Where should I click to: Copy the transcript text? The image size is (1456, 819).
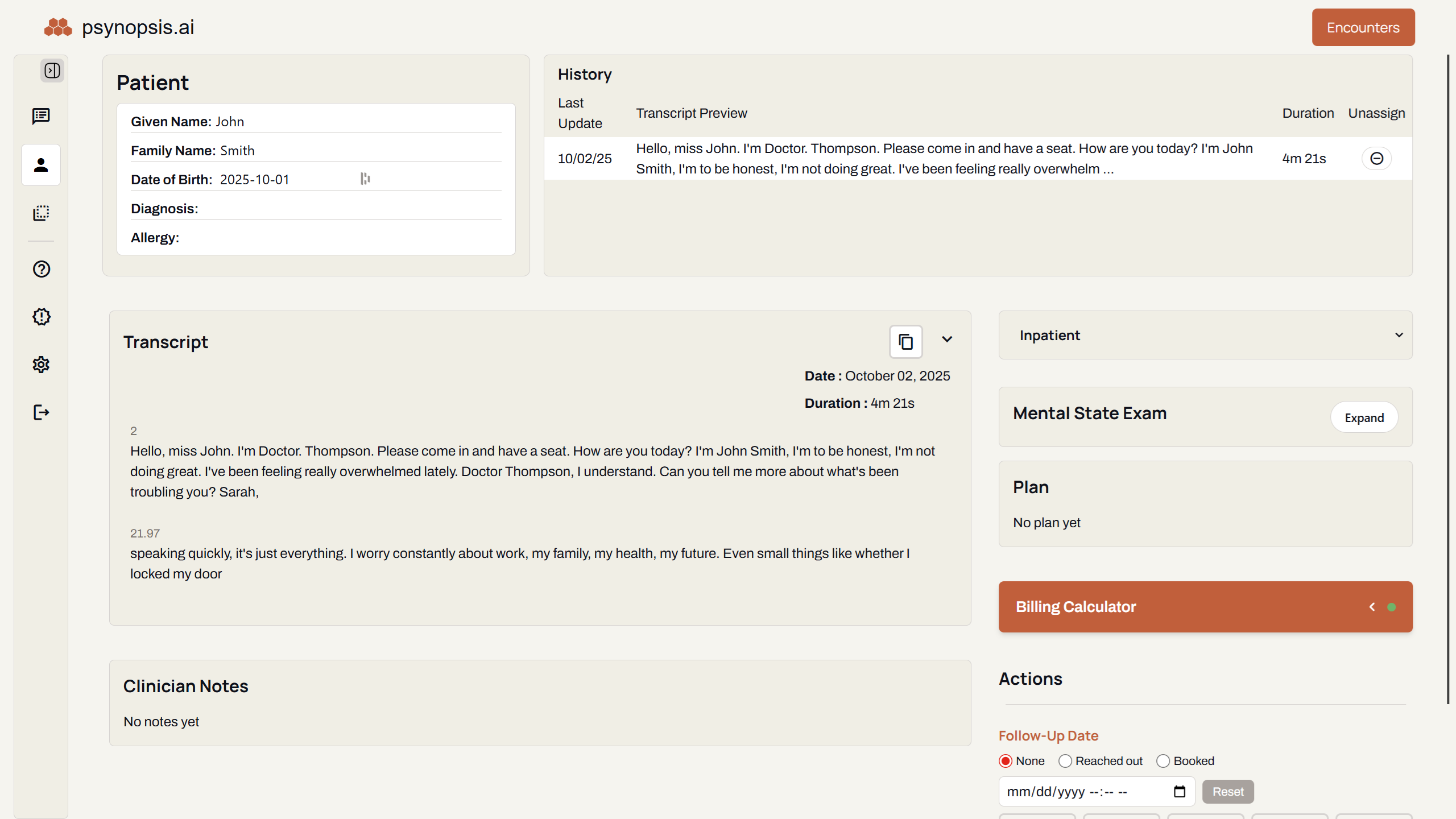click(905, 341)
